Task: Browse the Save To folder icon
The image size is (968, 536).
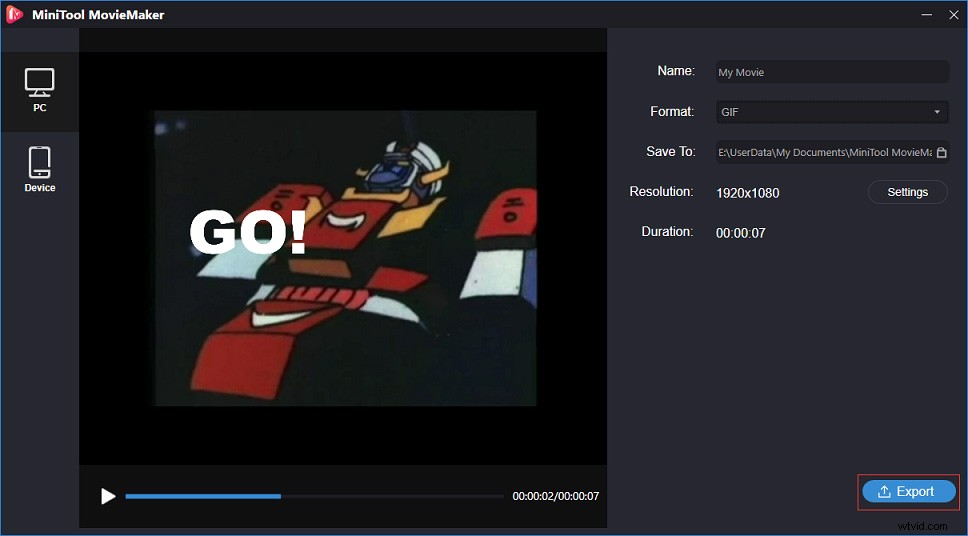Action: pyautogui.click(x=941, y=152)
